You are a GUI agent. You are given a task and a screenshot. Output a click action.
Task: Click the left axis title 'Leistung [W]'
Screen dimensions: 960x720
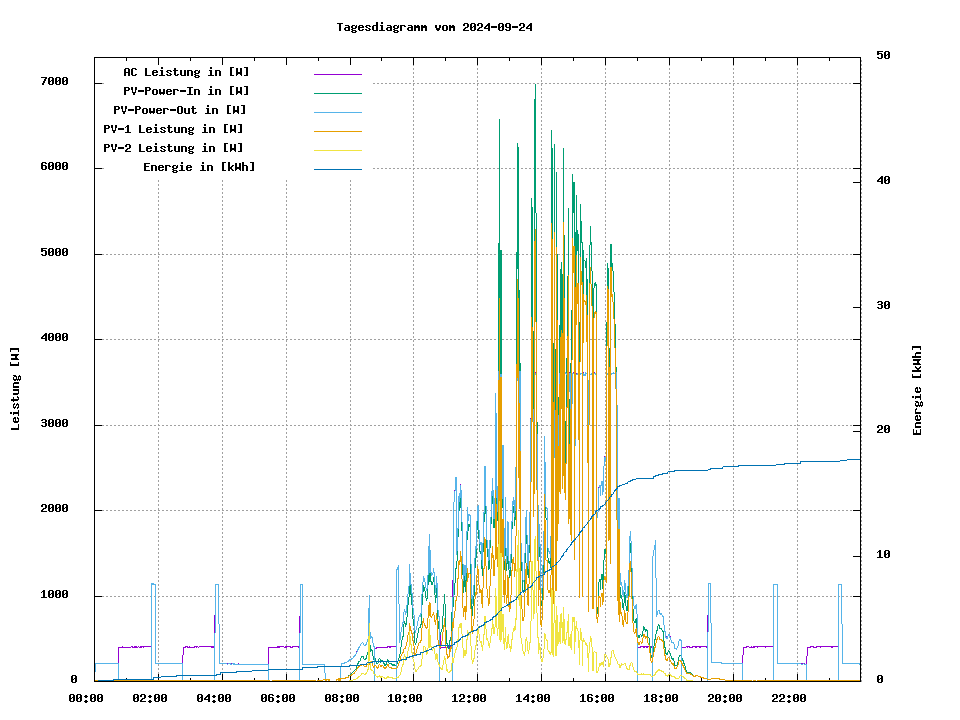[x=15, y=389]
